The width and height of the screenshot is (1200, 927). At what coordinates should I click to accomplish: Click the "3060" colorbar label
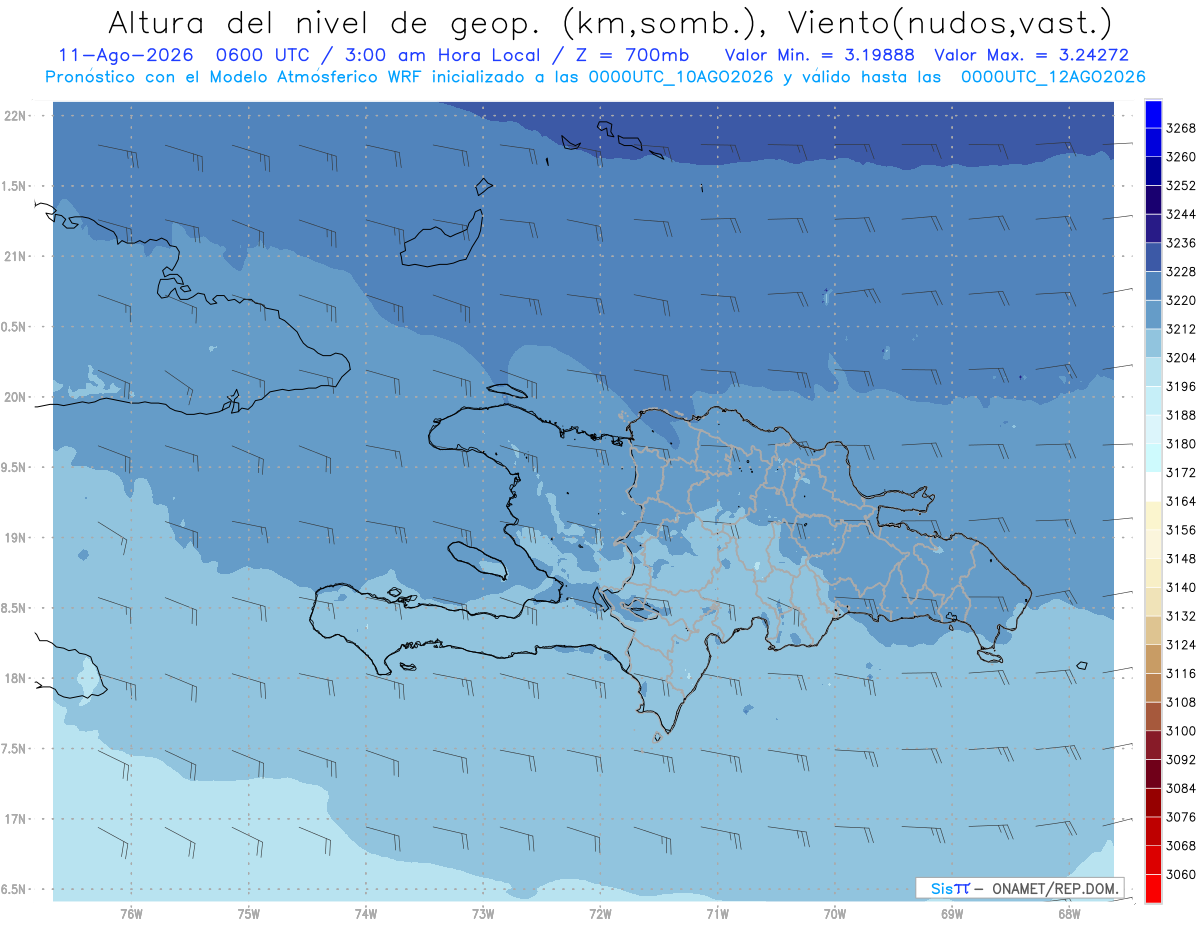click(1181, 874)
